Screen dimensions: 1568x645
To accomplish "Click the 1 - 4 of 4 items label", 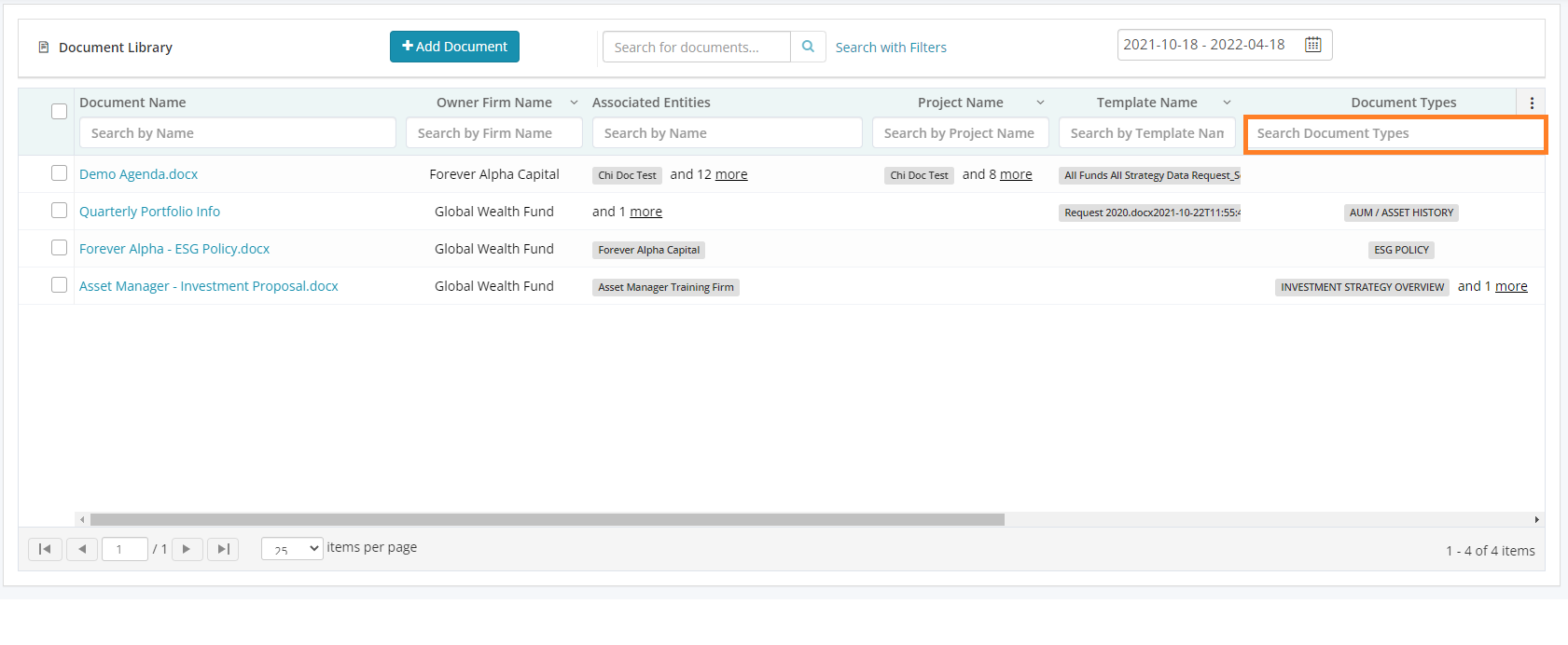I will (x=1491, y=551).
